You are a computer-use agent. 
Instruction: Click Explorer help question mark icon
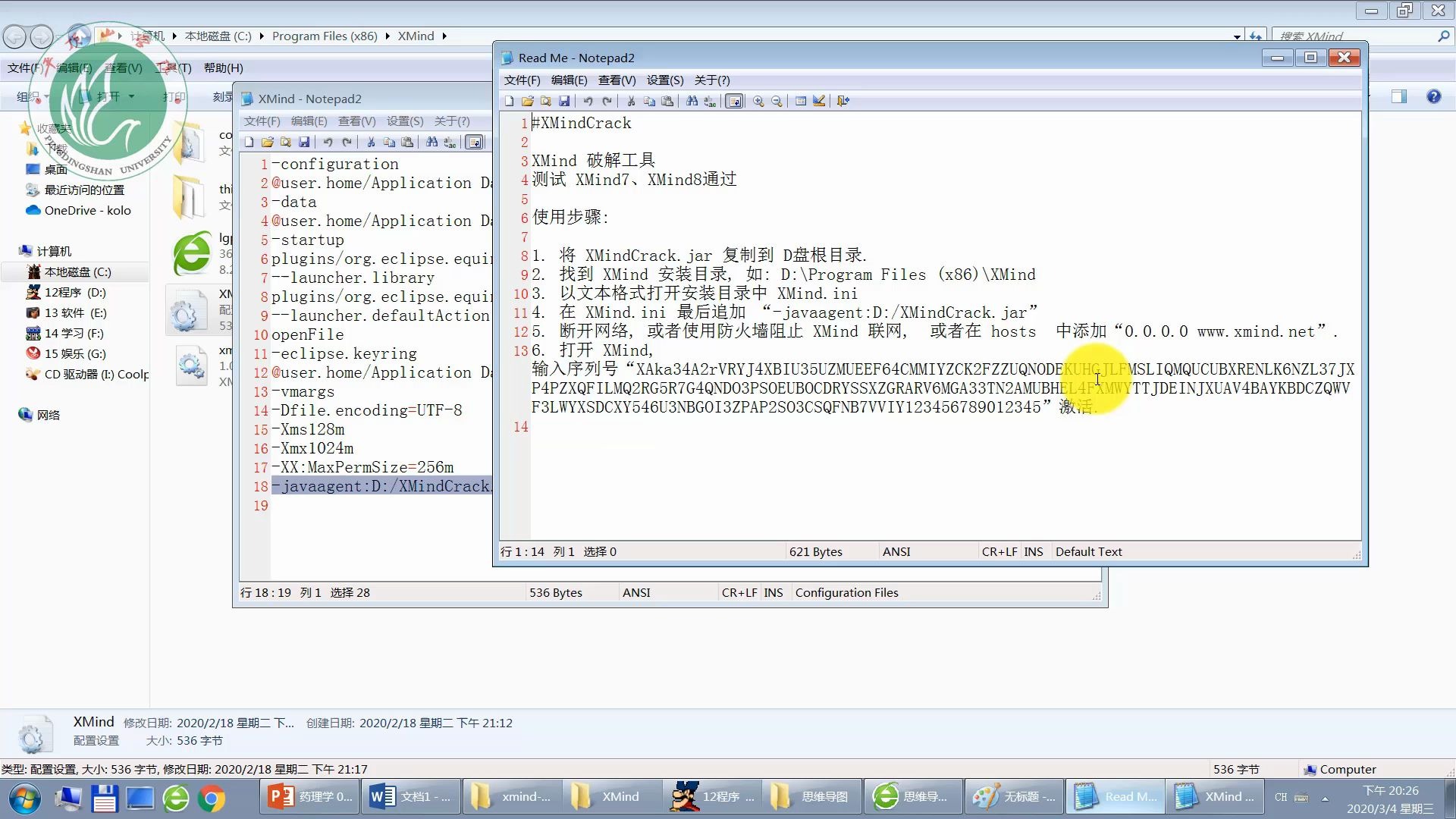(x=1433, y=96)
